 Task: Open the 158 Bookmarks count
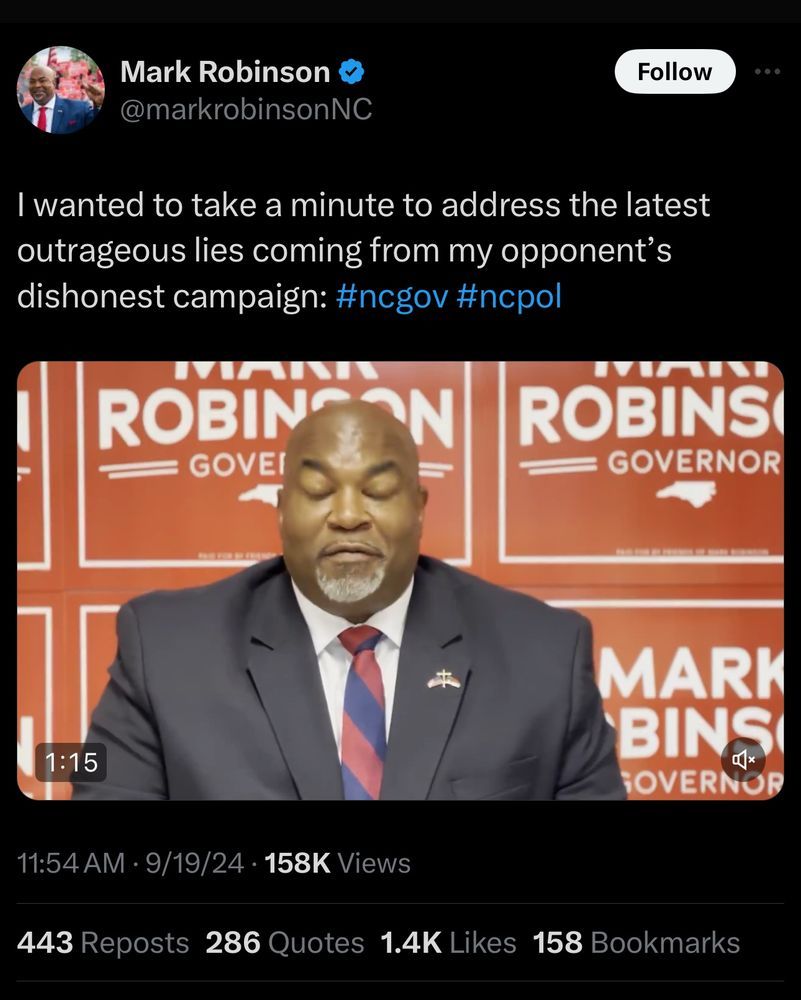coord(636,943)
